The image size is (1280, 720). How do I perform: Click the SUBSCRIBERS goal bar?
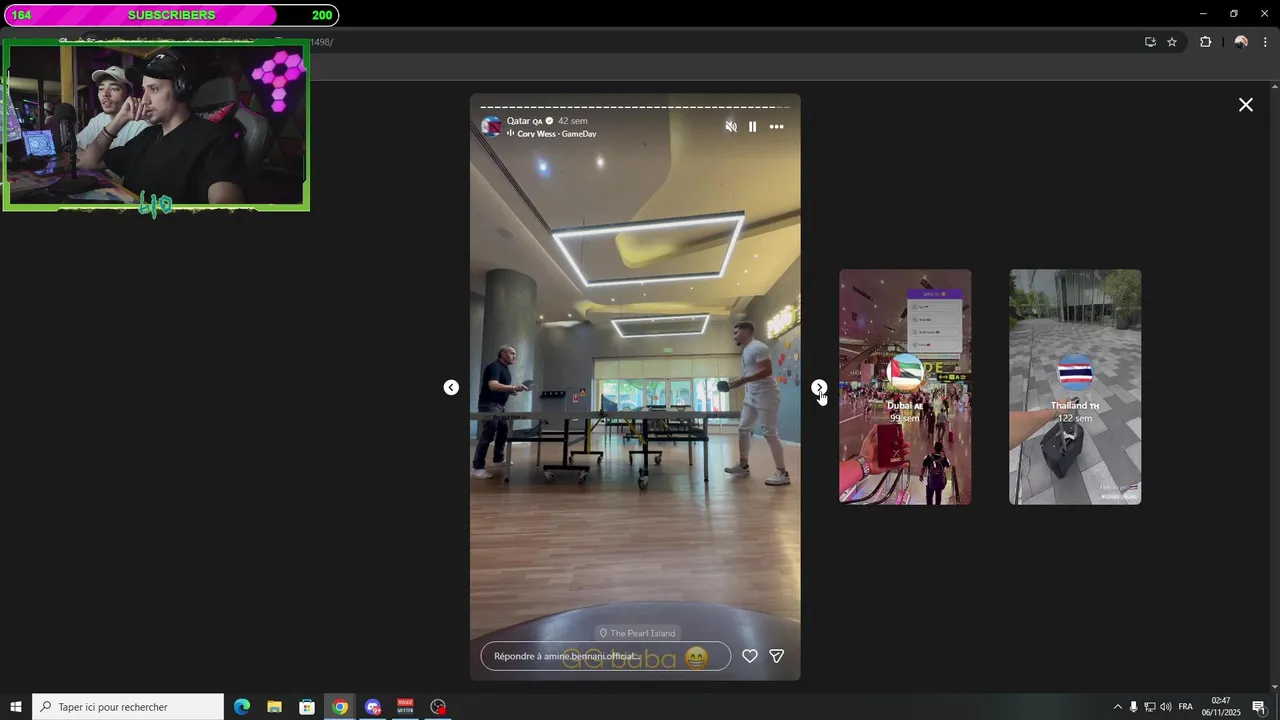tap(171, 15)
